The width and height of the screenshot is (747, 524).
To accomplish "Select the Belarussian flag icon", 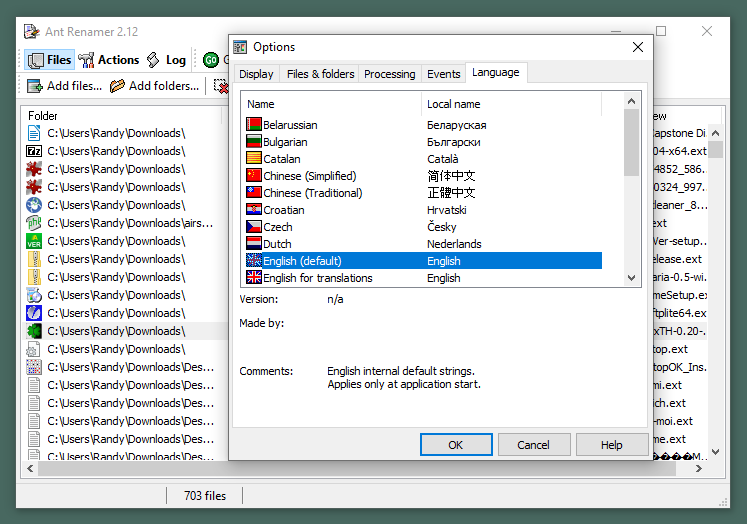I will [253, 124].
